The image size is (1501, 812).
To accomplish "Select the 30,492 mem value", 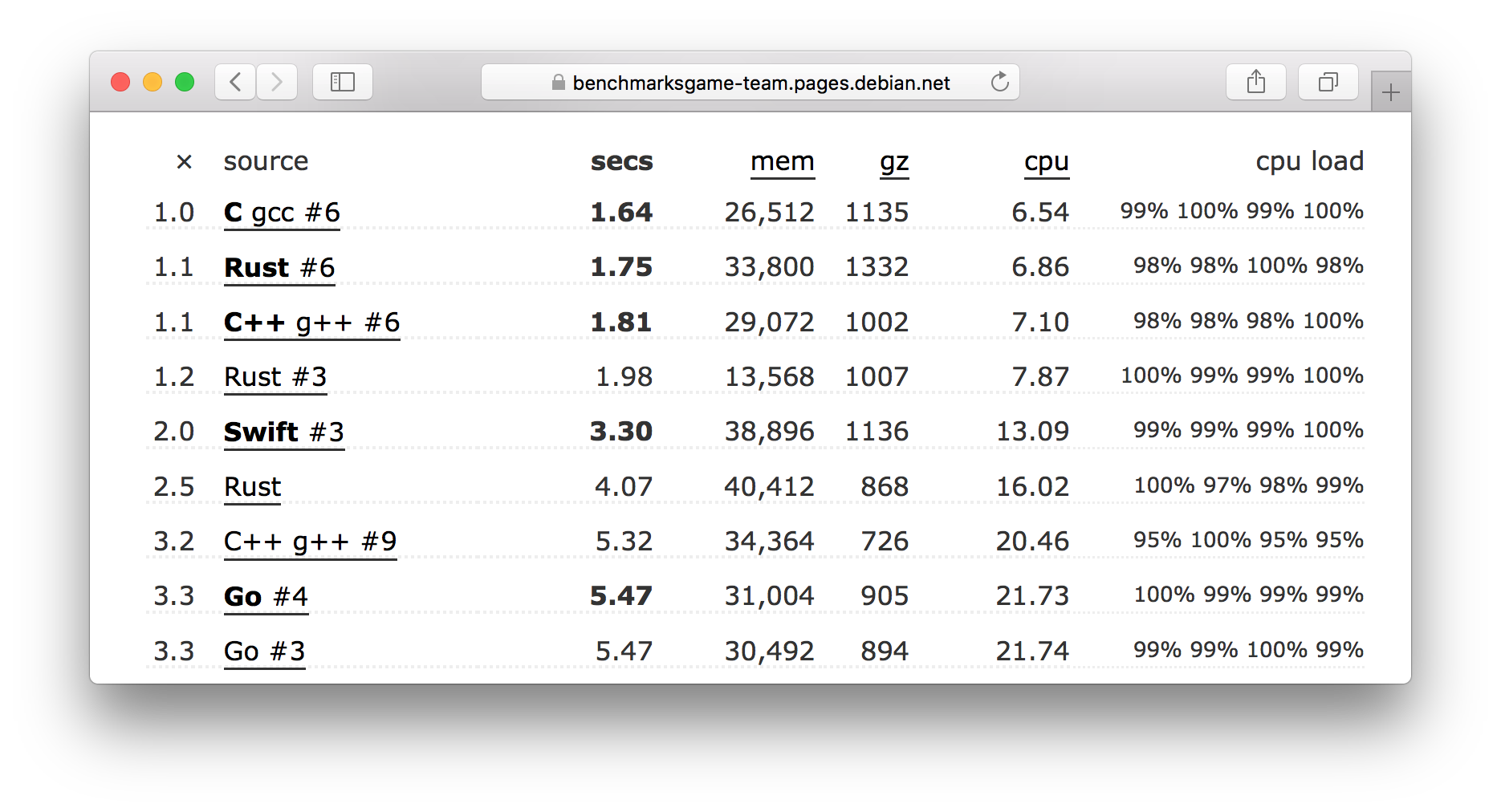I will click(769, 652).
